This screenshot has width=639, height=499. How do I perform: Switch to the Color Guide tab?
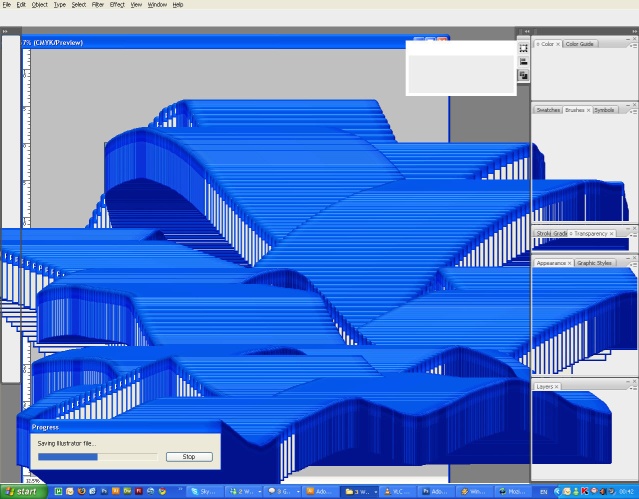click(581, 44)
